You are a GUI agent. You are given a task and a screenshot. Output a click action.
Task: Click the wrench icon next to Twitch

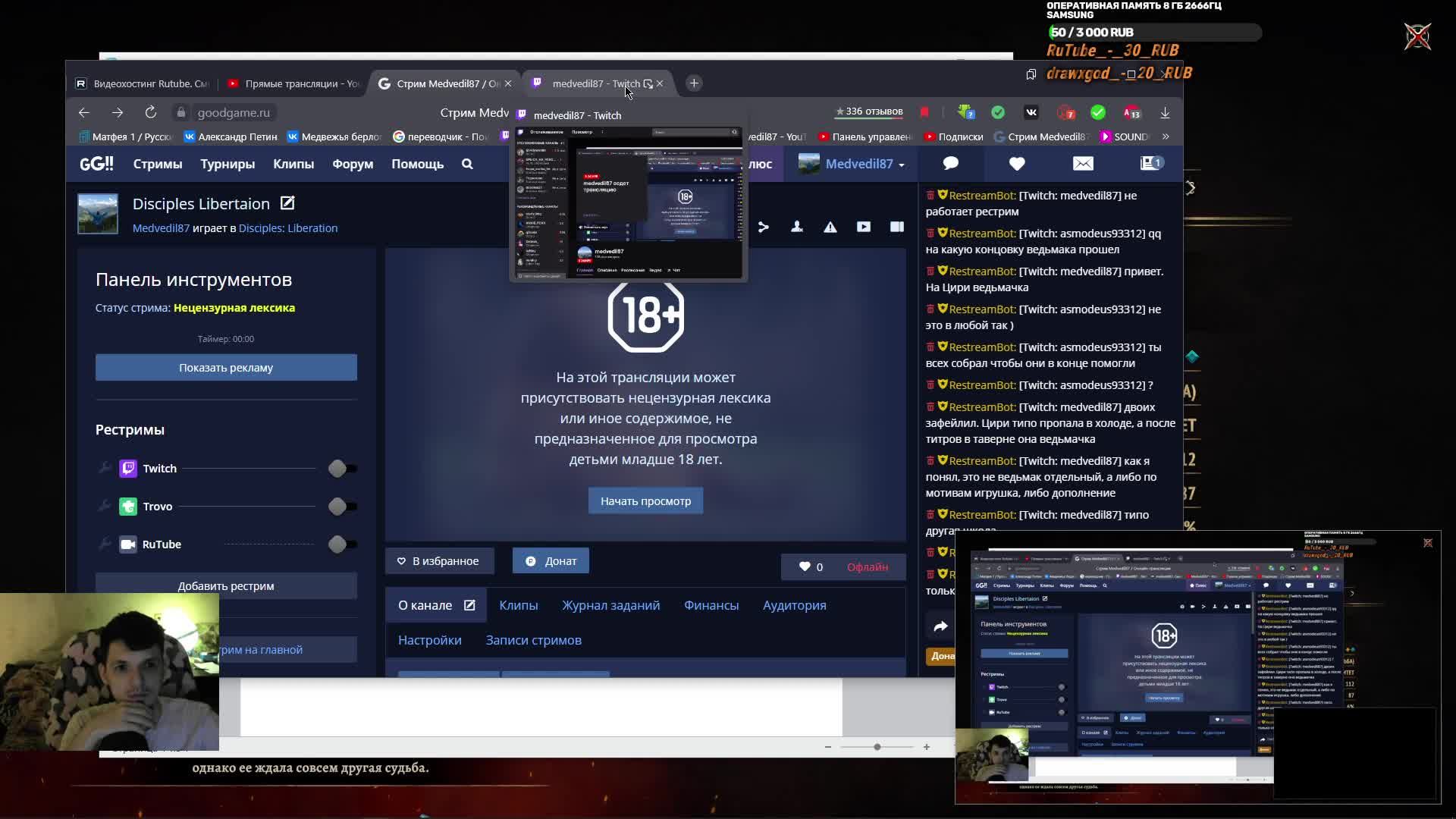pyautogui.click(x=105, y=468)
